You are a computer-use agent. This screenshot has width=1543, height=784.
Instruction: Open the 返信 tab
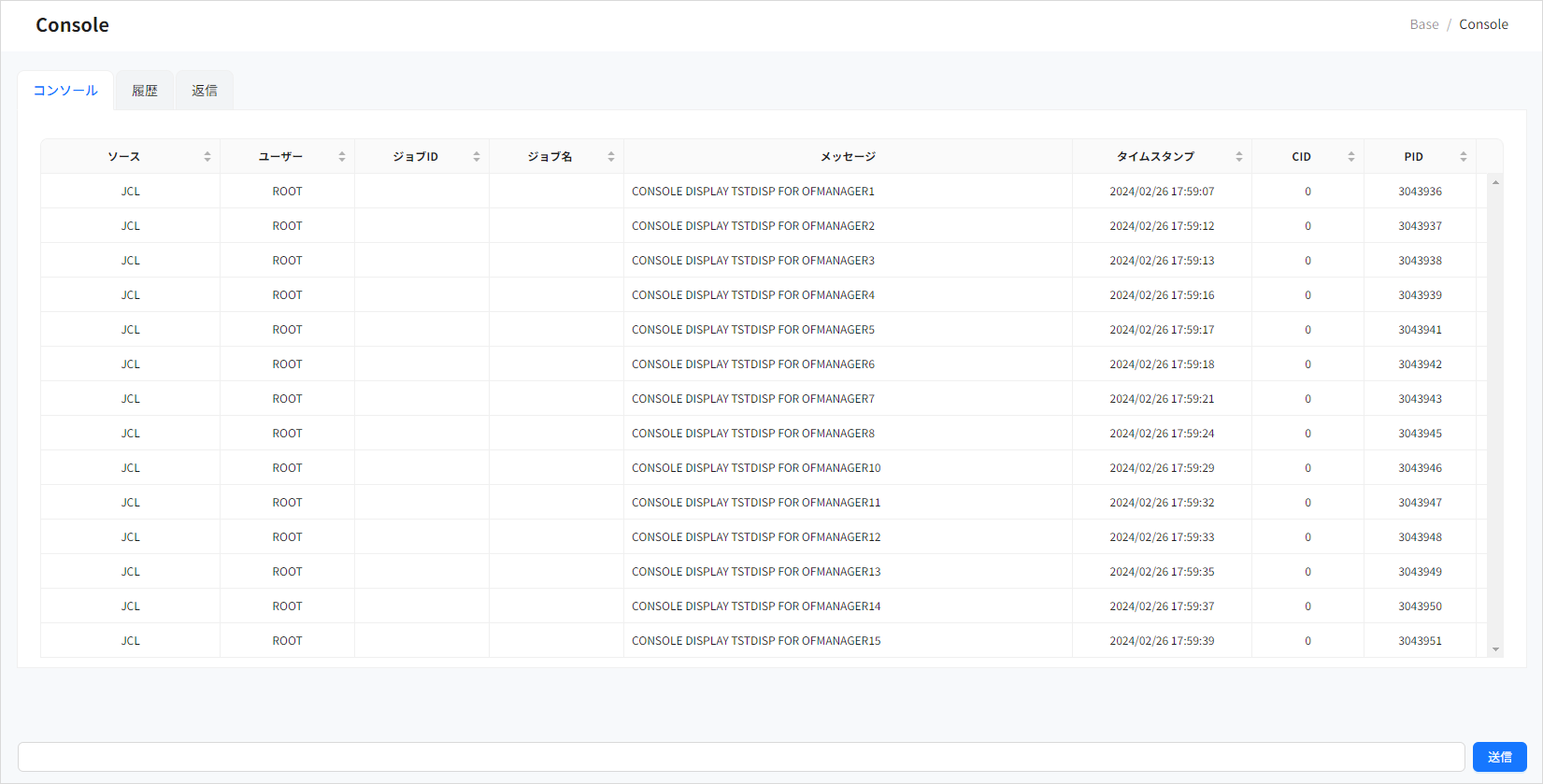point(205,91)
